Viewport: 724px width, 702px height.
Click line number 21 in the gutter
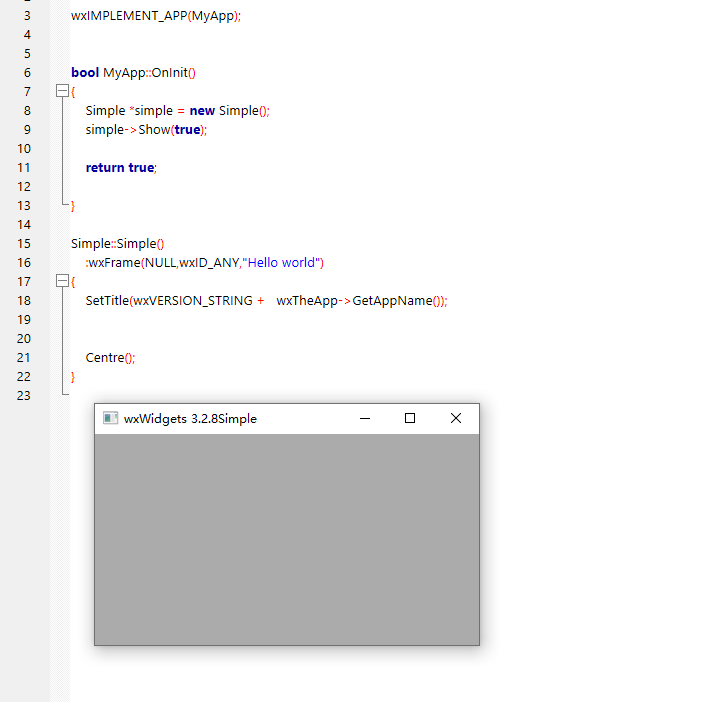point(24,357)
